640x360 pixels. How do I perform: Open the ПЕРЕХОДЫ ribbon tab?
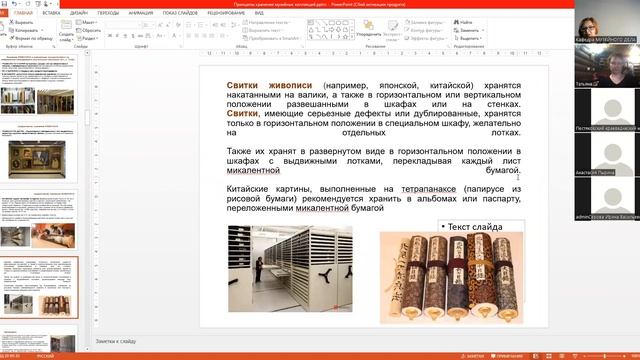pos(108,13)
